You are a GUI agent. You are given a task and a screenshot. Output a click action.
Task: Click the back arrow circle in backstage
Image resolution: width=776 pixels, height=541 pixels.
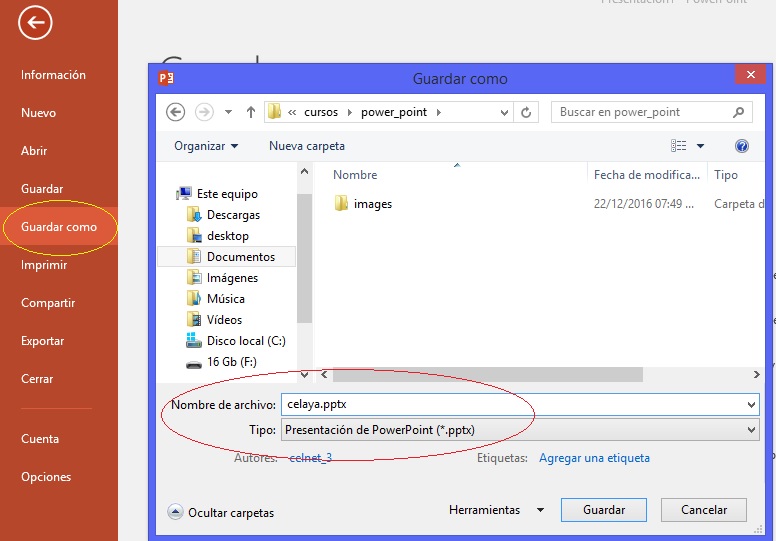(35, 23)
